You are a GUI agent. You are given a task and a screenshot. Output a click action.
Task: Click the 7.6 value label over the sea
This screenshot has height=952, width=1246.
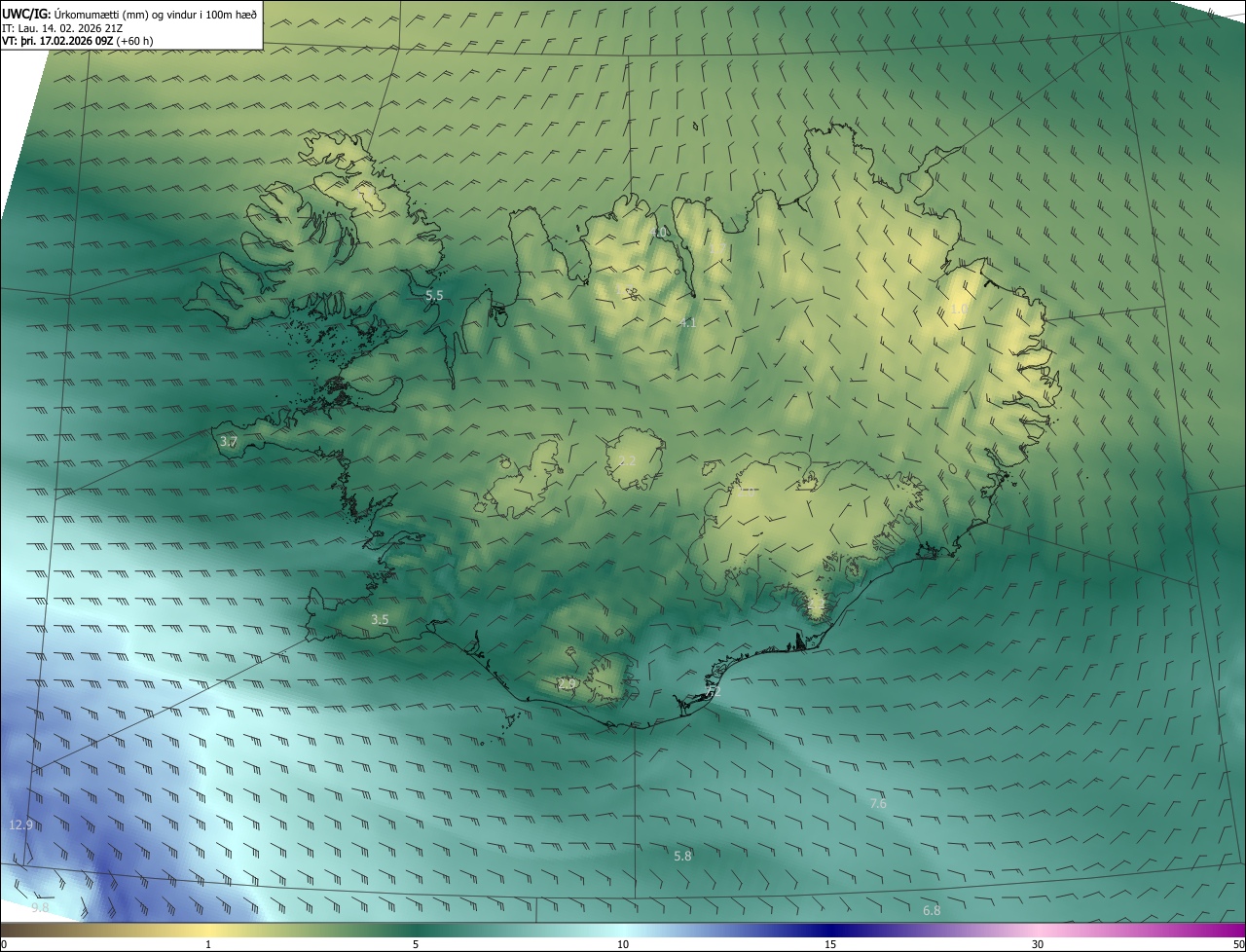tap(878, 804)
